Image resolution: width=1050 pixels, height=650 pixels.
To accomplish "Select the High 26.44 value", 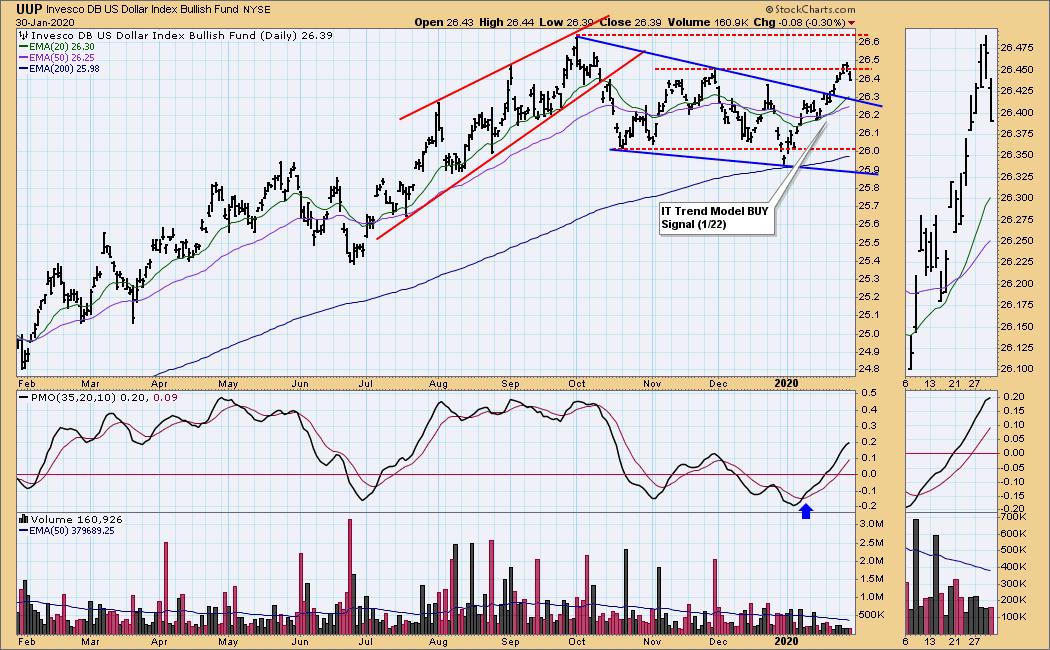I will [x=507, y=22].
